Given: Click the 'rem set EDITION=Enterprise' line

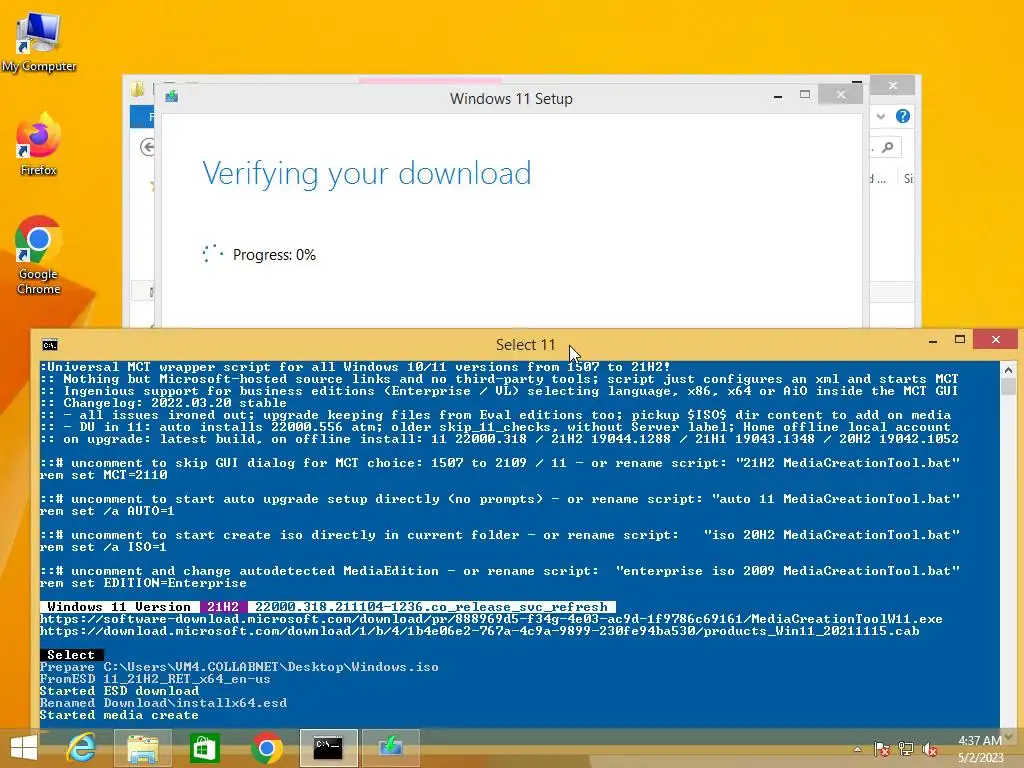Looking at the screenshot, I should 143,583.
